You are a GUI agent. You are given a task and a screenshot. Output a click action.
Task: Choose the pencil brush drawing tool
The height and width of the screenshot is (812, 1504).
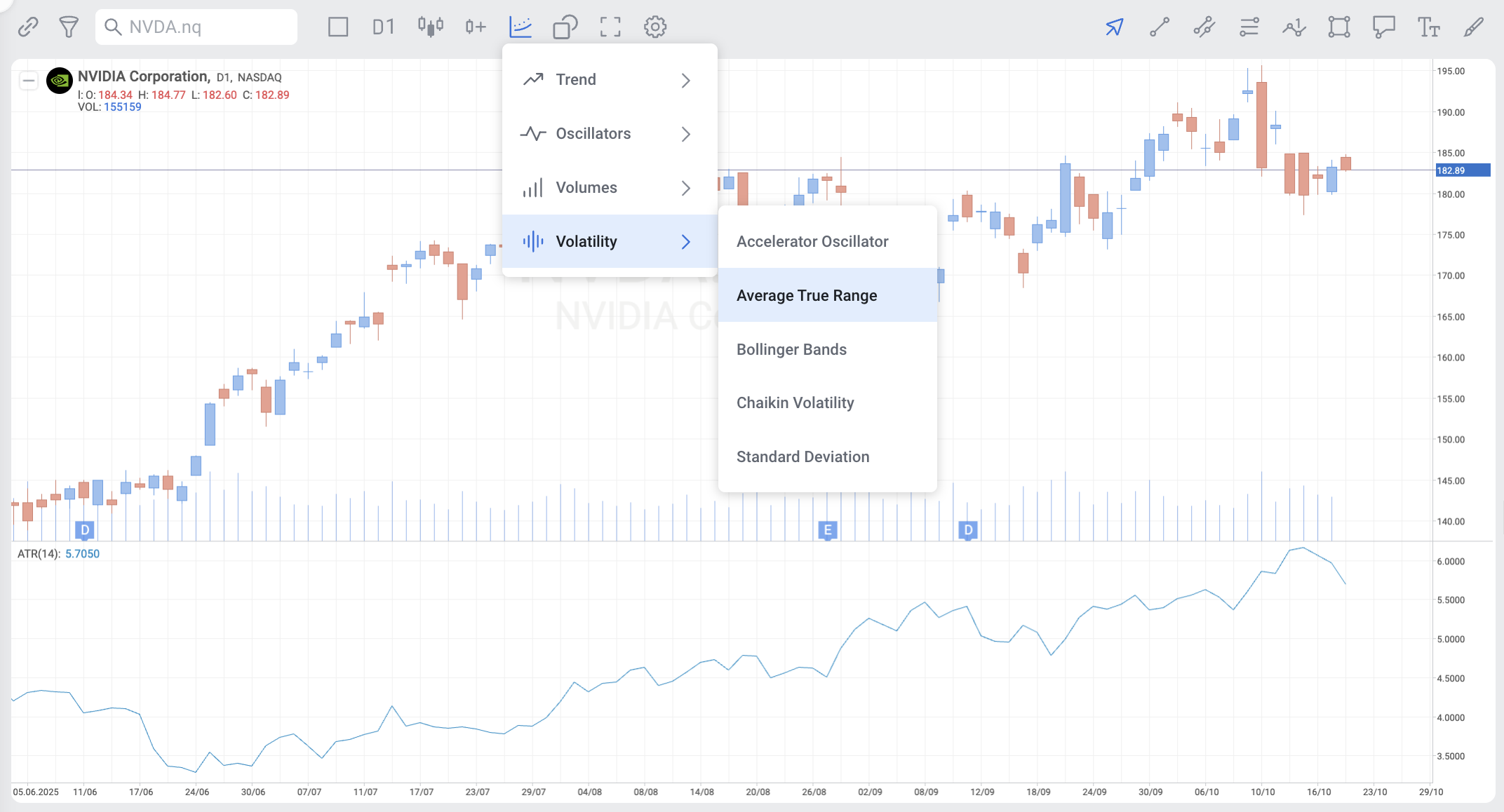pyautogui.click(x=1473, y=27)
